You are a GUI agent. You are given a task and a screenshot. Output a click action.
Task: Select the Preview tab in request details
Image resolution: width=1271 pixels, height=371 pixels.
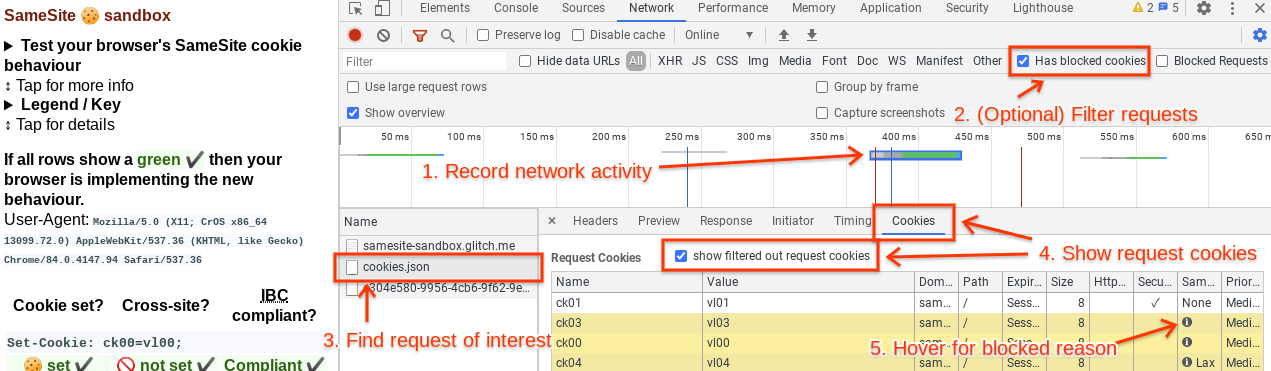pos(659,221)
